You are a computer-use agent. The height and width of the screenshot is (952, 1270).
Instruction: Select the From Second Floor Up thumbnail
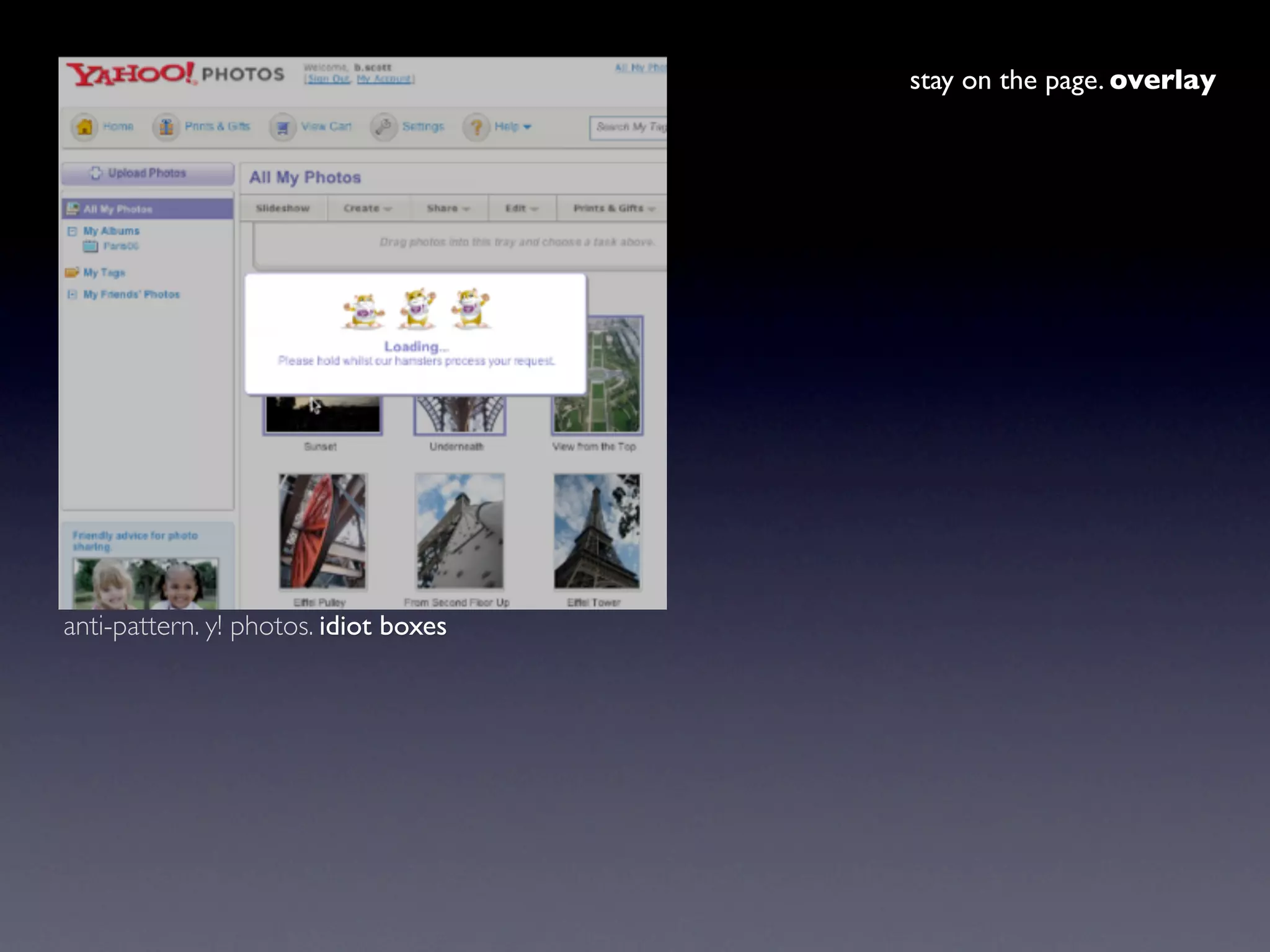click(460, 531)
